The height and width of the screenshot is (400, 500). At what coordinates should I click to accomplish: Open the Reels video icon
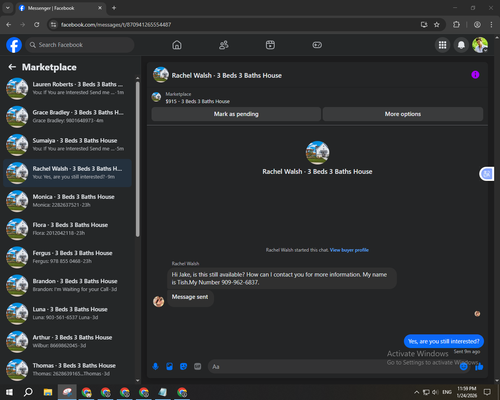coord(270,45)
